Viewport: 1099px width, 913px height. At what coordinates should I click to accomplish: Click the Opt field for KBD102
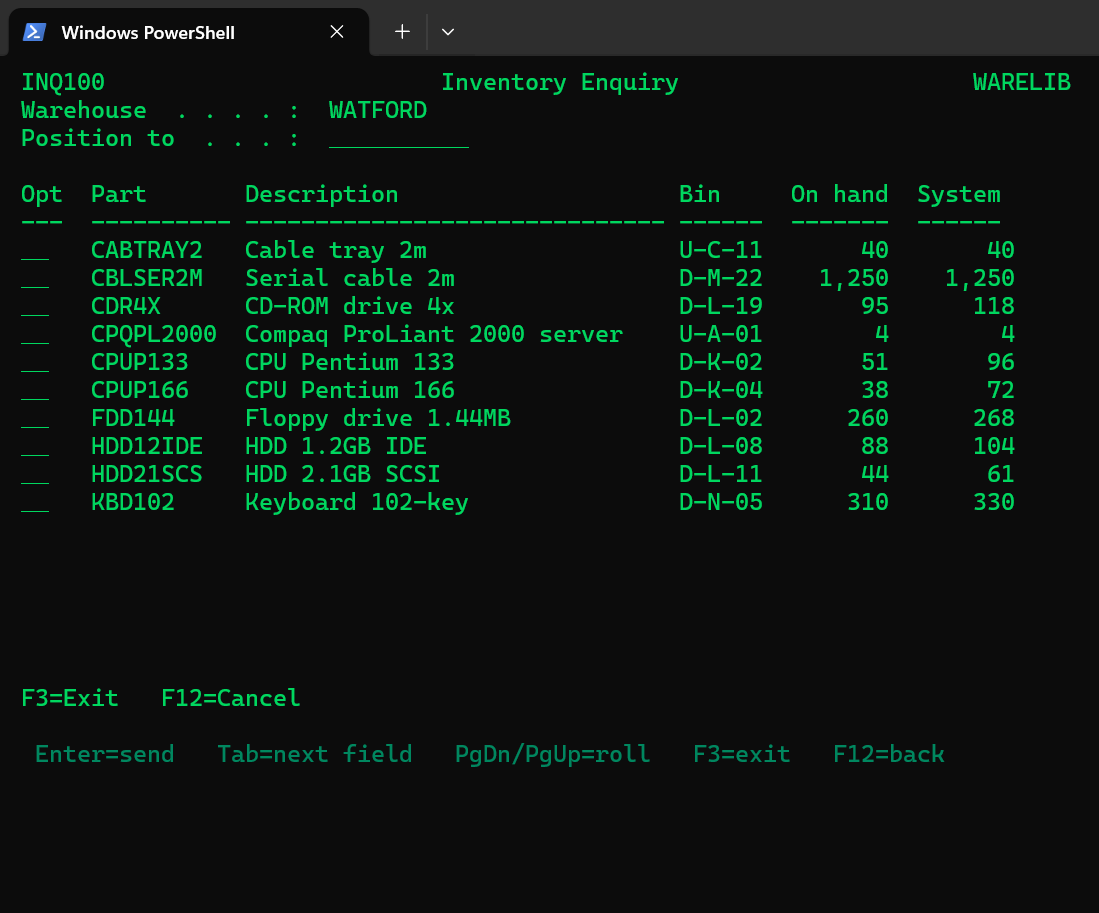35,502
